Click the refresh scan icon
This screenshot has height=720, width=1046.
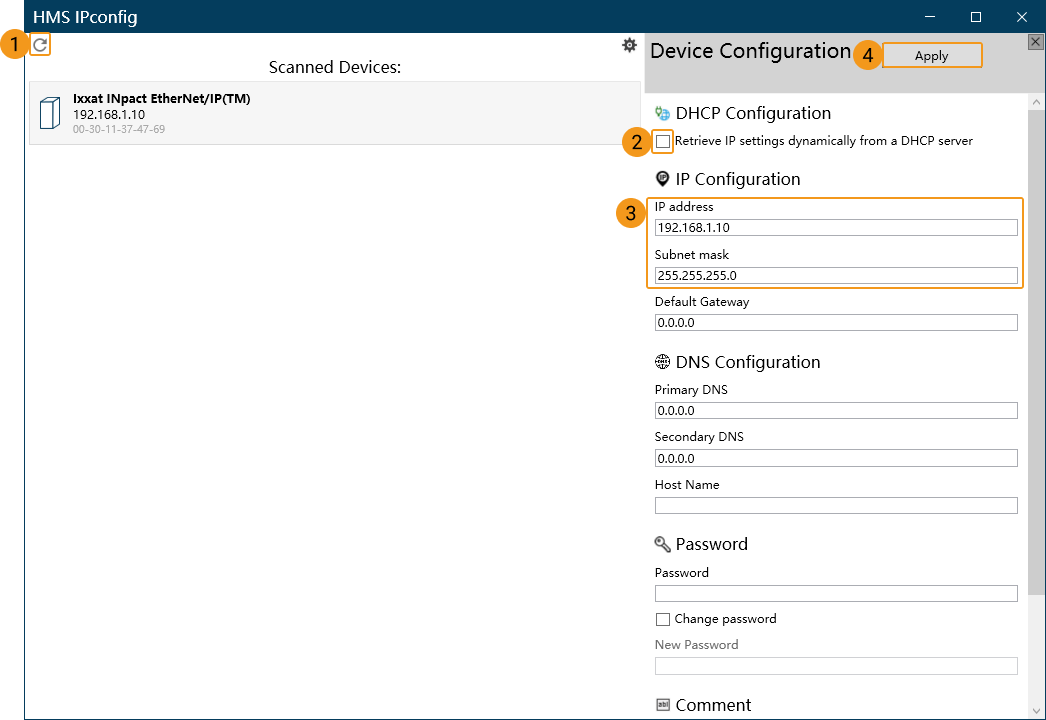40,44
